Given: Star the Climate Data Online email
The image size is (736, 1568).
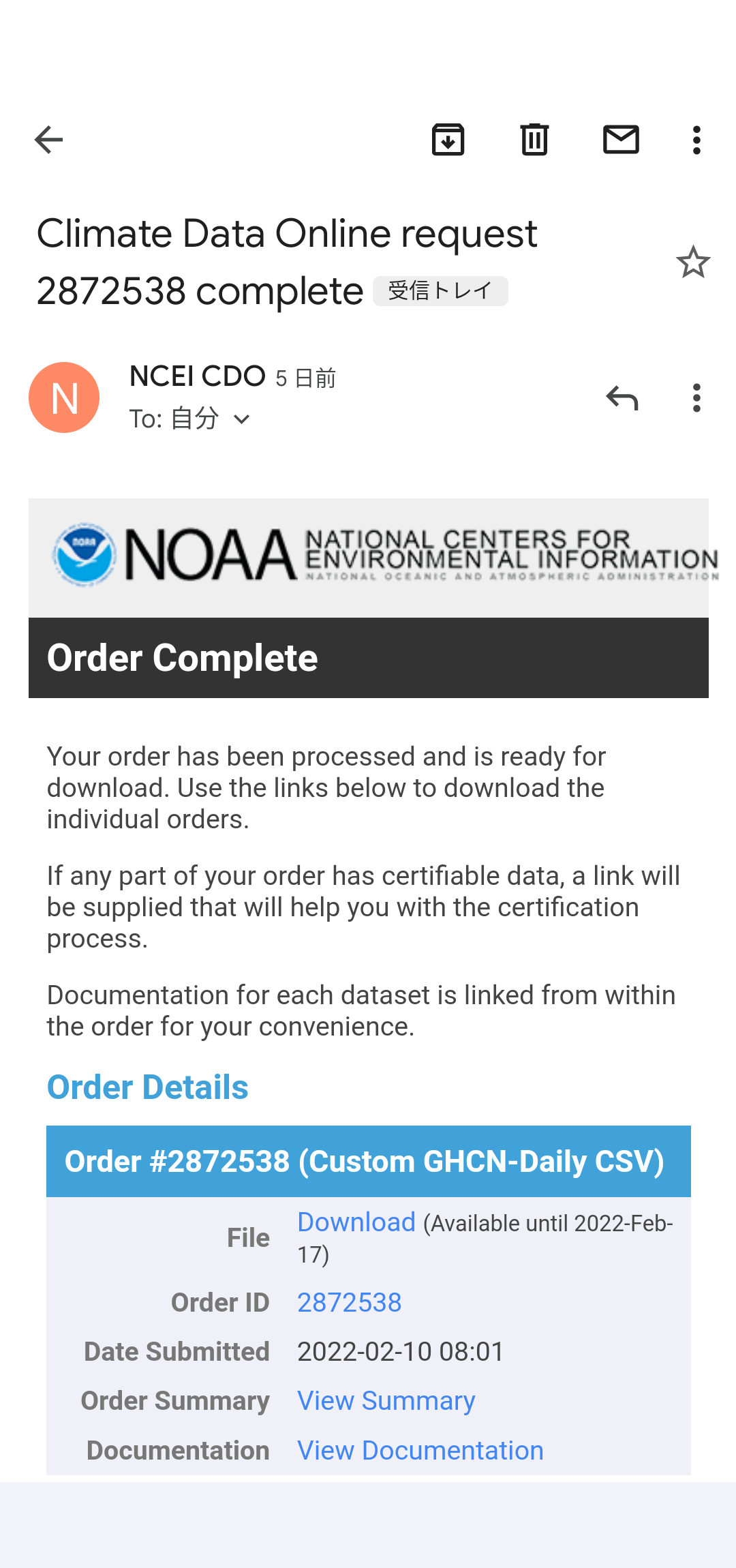Looking at the screenshot, I should (x=693, y=262).
